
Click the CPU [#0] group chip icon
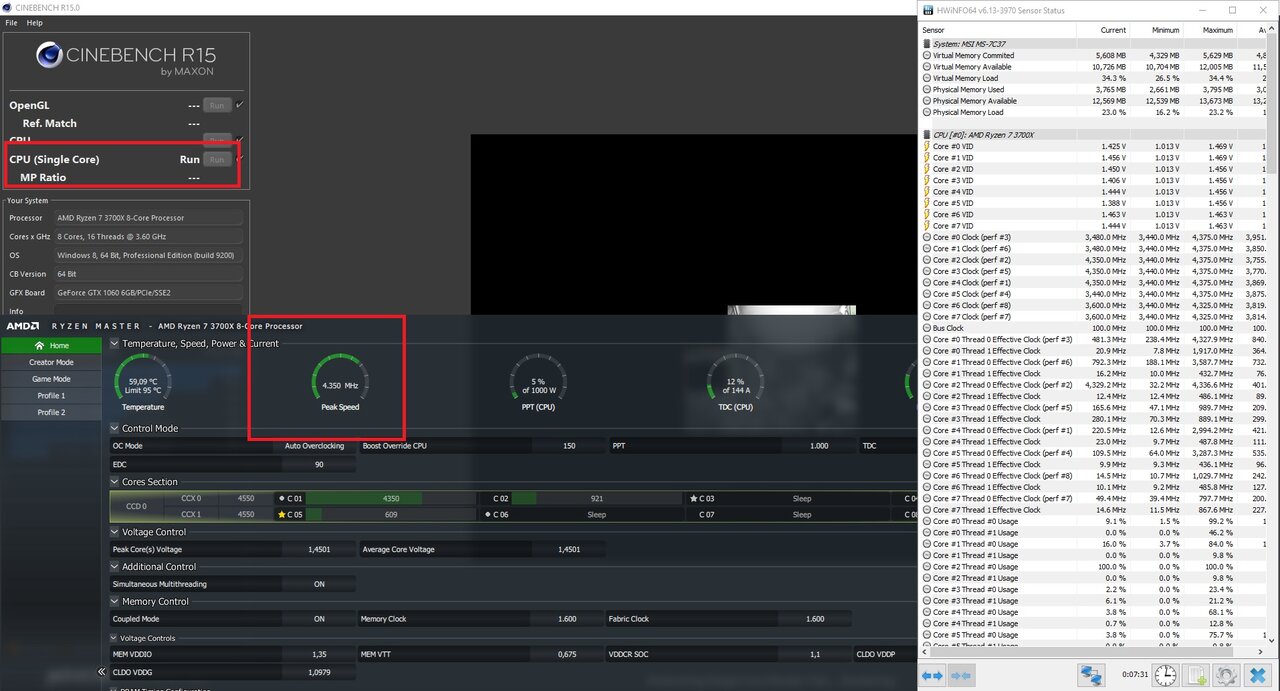tap(926, 134)
